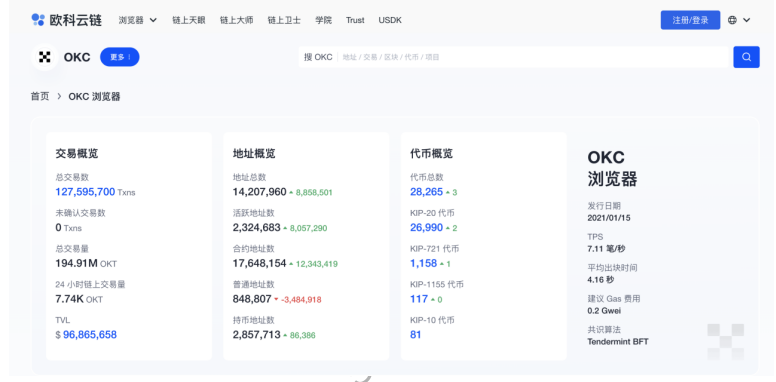Click the blue search magnifier button
The height and width of the screenshot is (382, 776).
pyautogui.click(x=746, y=57)
